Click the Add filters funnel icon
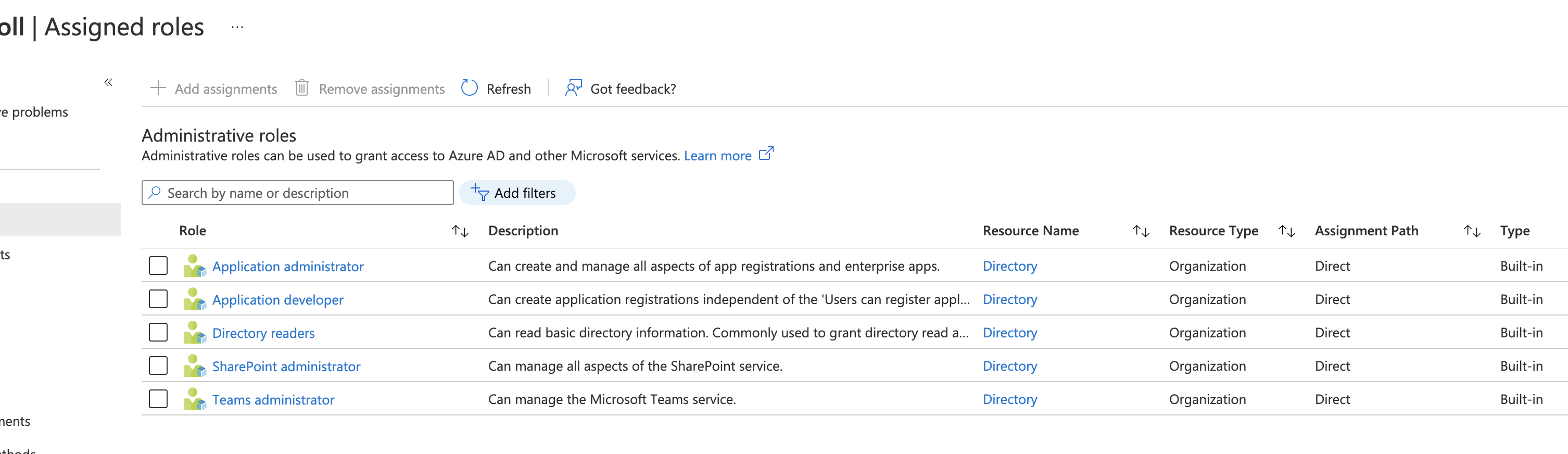Viewport: 1568px width, 454px height. [479, 193]
